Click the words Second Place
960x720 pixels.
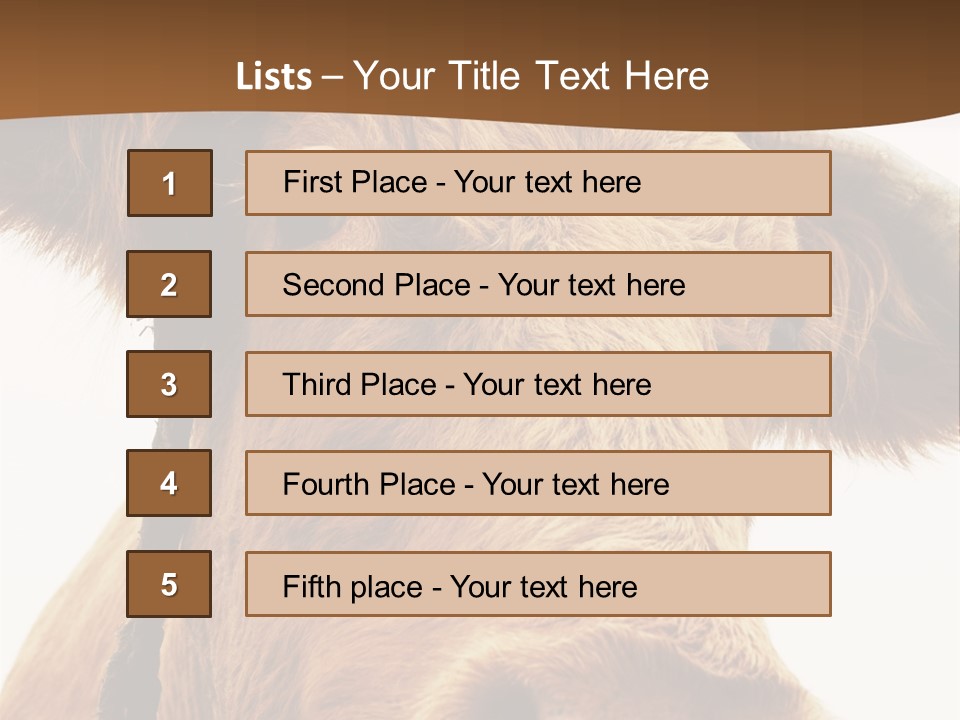click(375, 285)
